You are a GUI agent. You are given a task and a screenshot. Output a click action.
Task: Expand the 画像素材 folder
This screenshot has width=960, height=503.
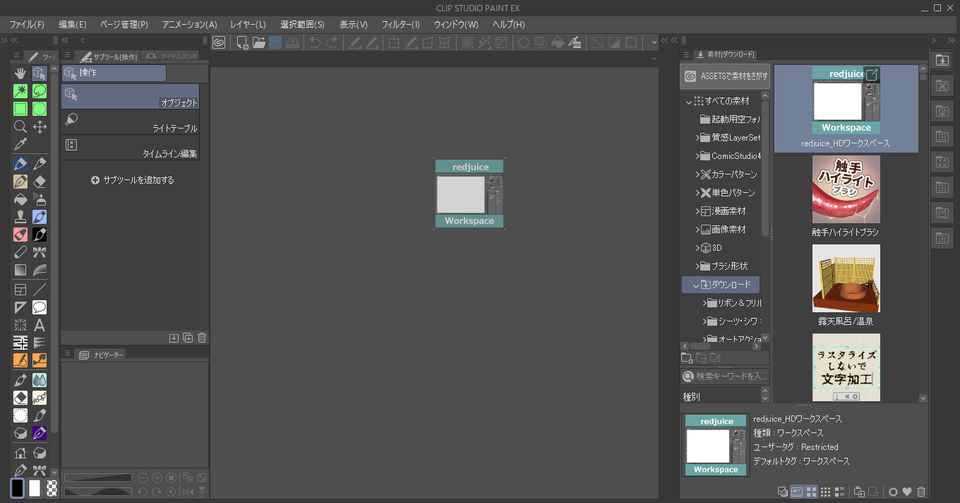pos(697,229)
